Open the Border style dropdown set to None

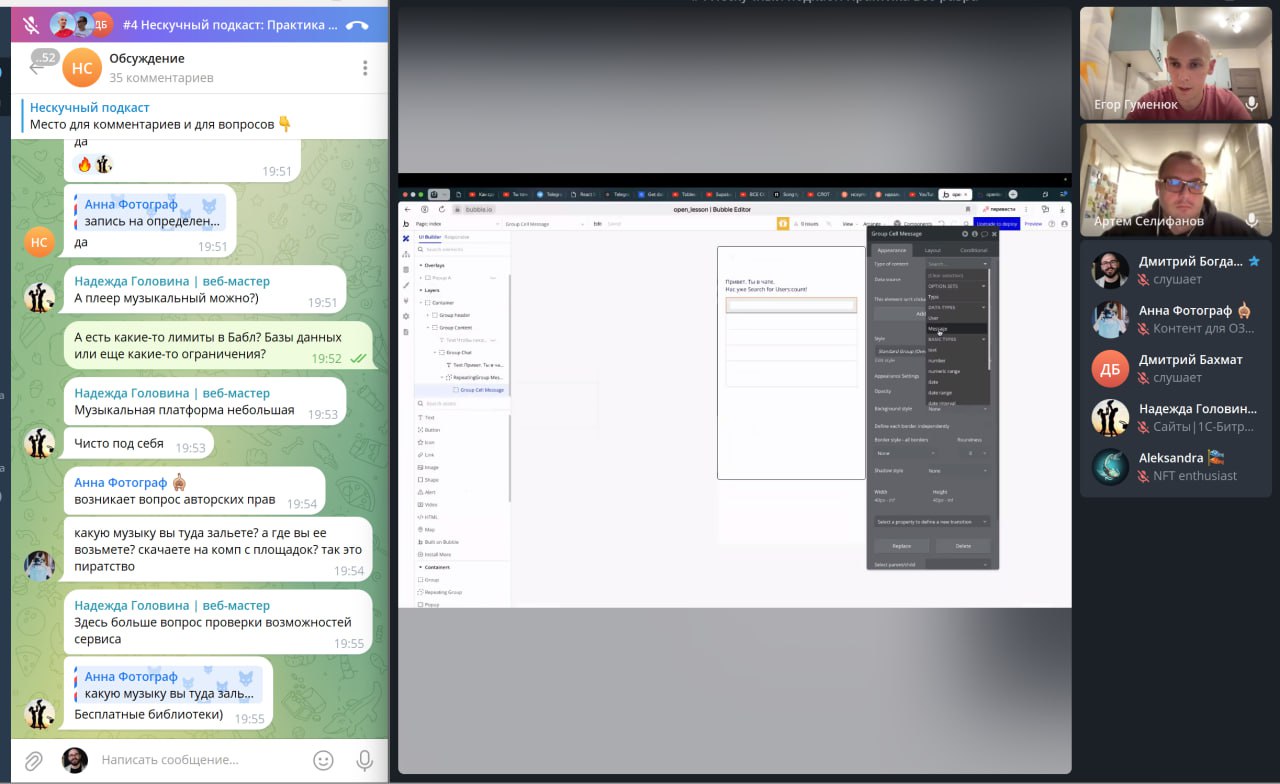(x=904, y=453)
